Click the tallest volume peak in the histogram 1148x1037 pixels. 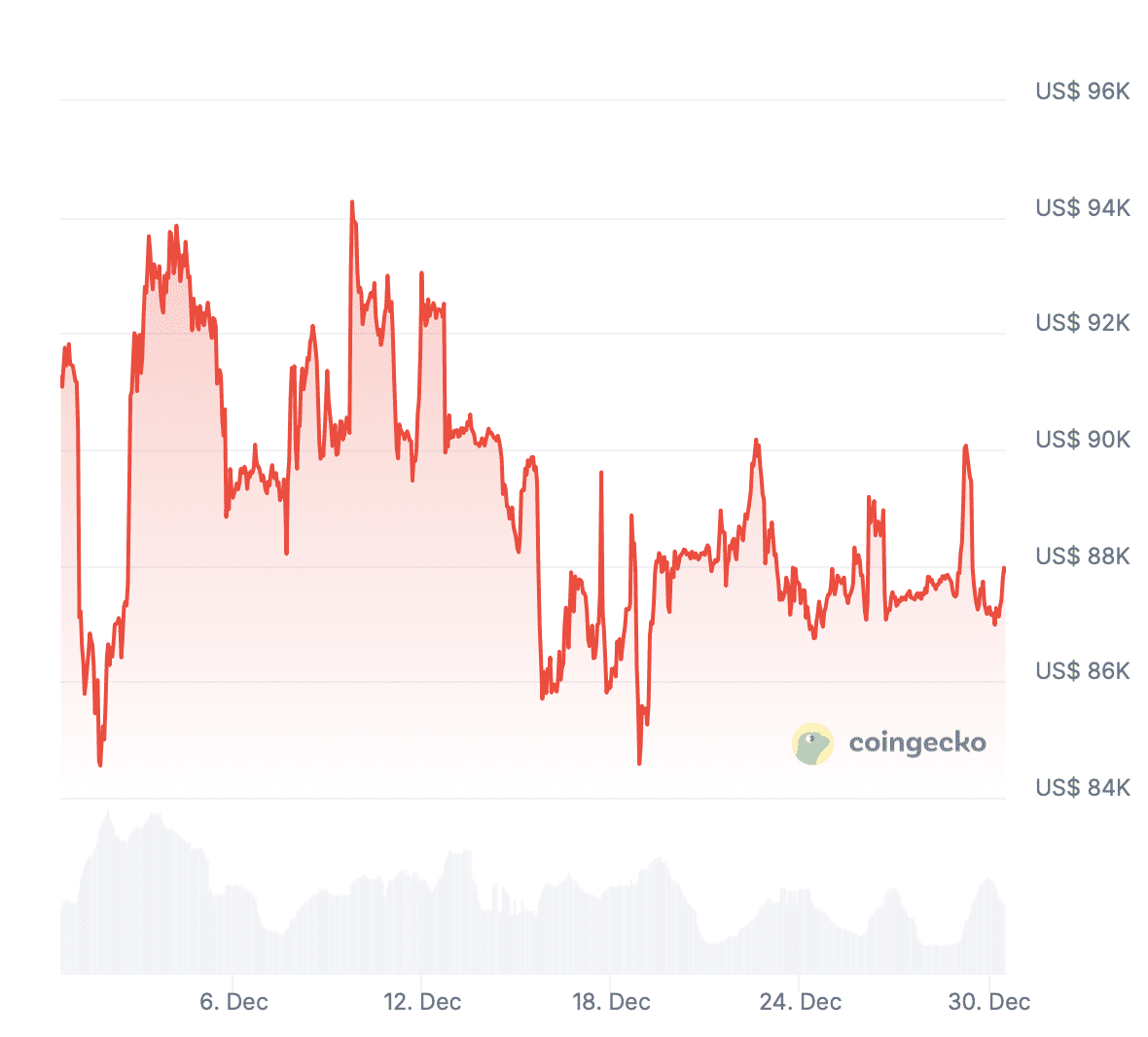click(x=108, y=813)
